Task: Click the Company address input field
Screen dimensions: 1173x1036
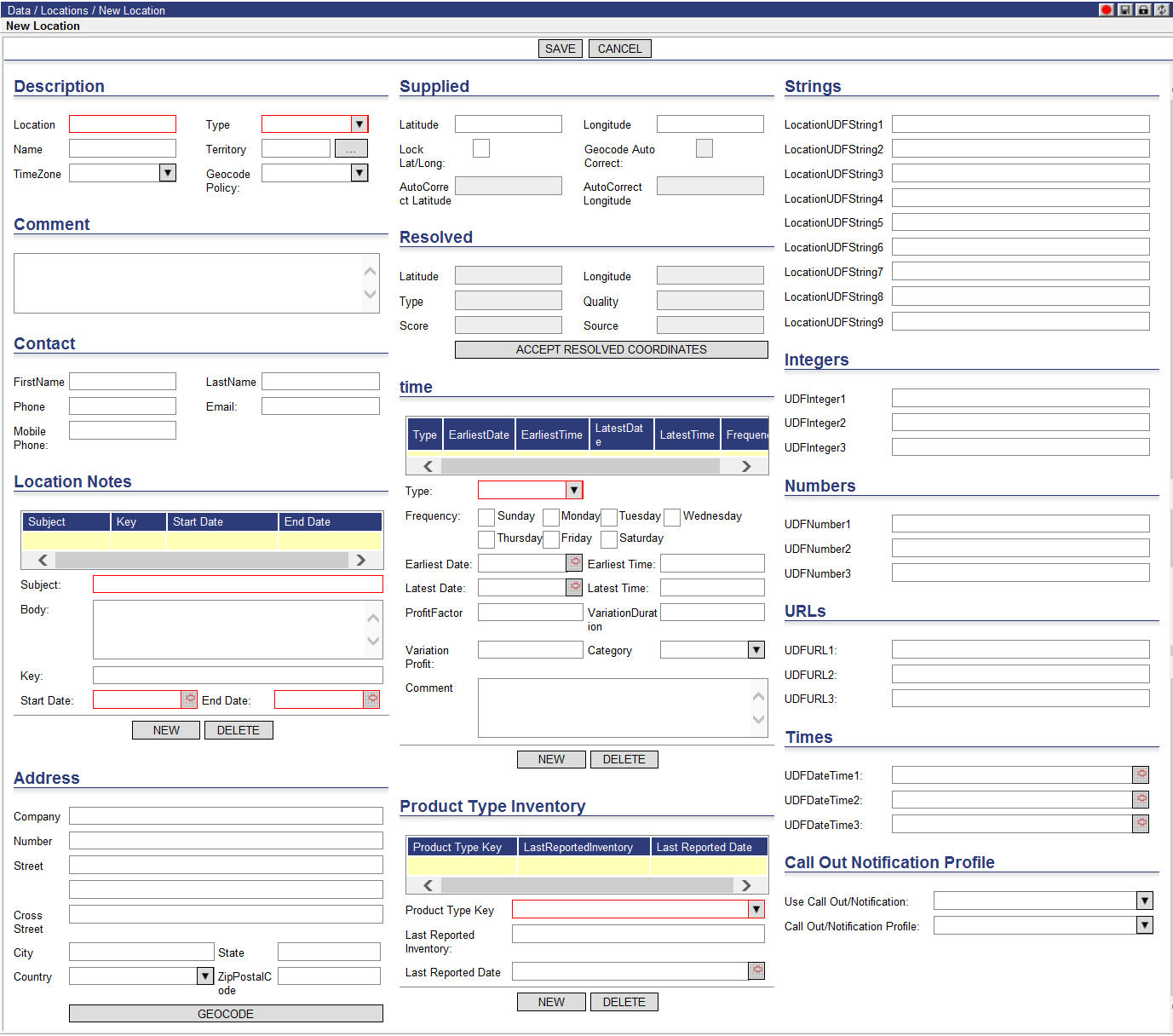Action: click(x=226, y=815)
